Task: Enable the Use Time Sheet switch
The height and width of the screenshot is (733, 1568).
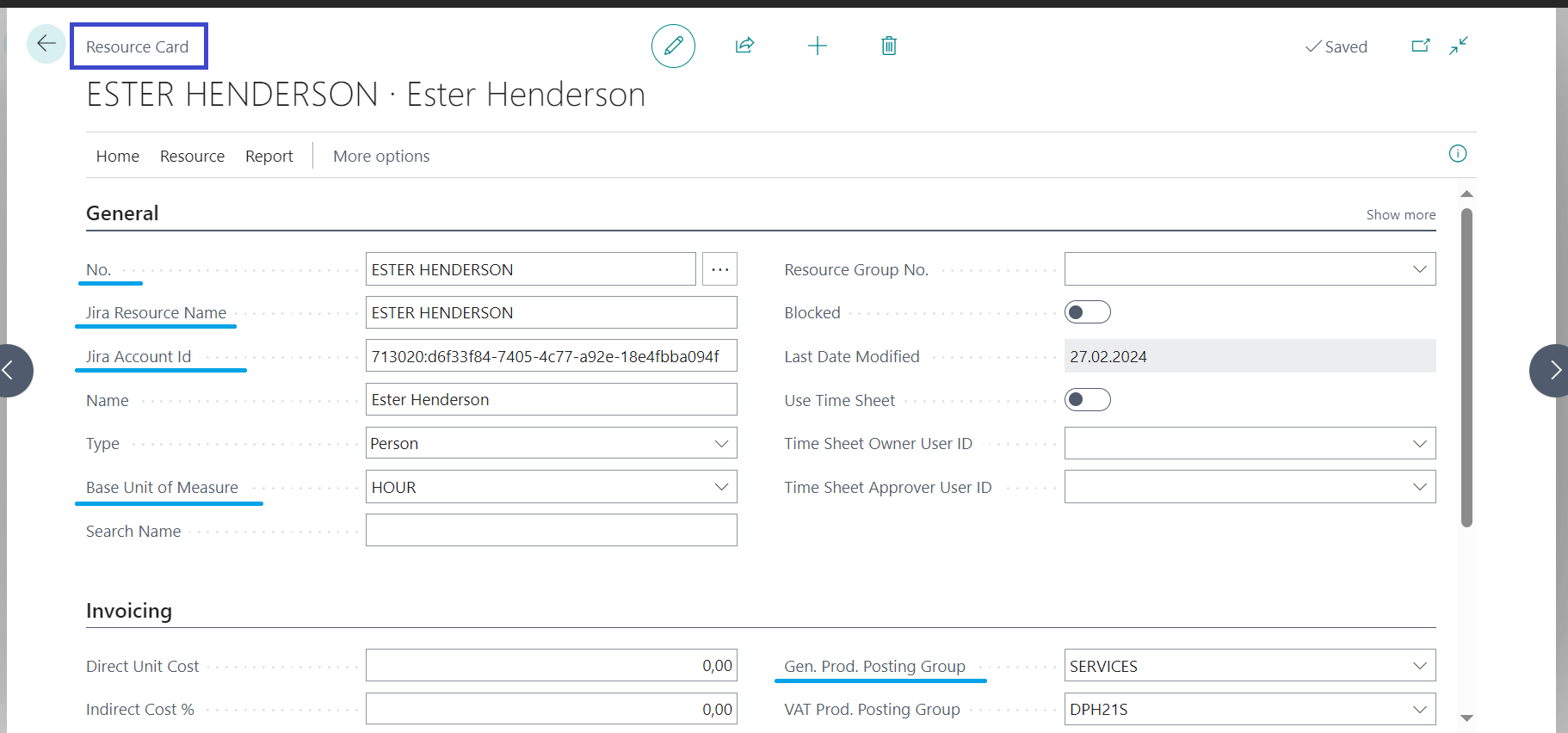Action: [x=1087, y=400]
